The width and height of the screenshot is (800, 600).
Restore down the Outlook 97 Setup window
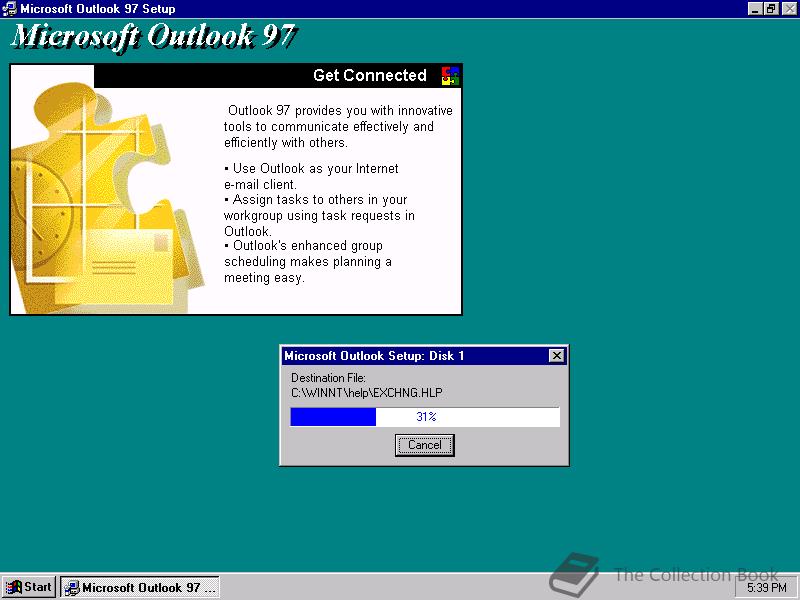point(771,9)
